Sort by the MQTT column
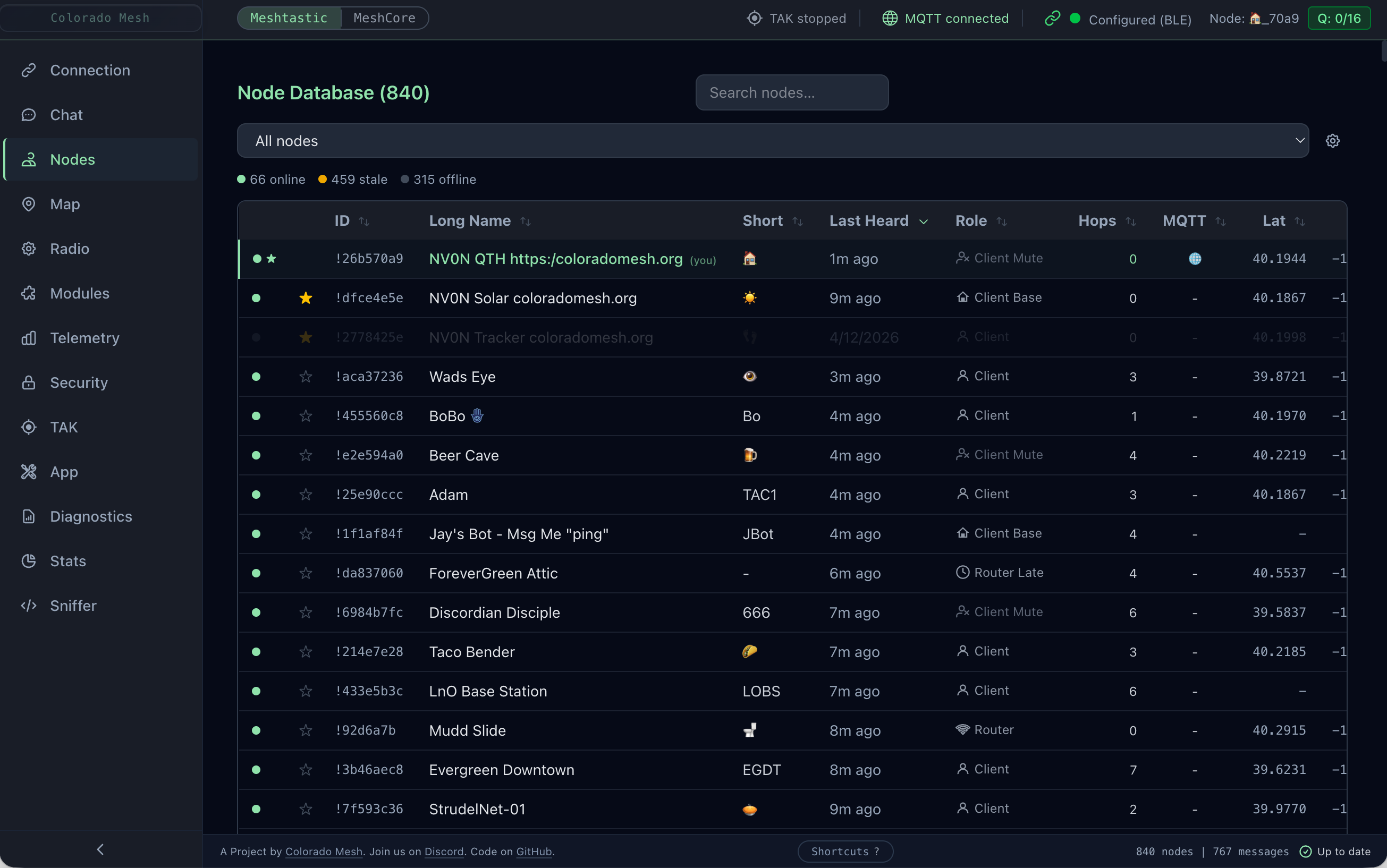The width and height of the screenshot is (1387, 868). tap(1194, 221)
